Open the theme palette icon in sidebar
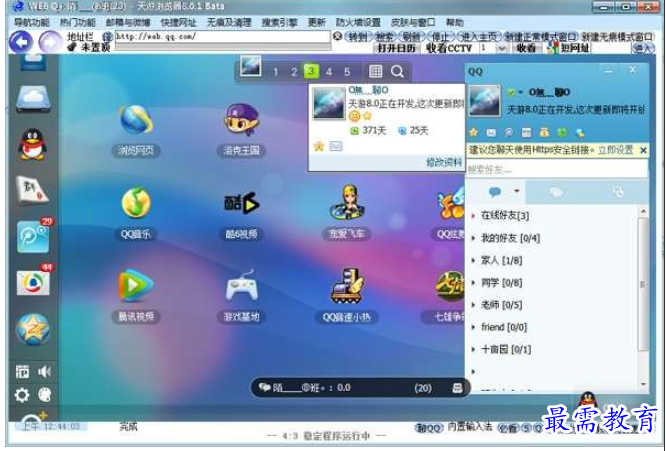Viewport: 666px width, 451px height. (45, 395)
